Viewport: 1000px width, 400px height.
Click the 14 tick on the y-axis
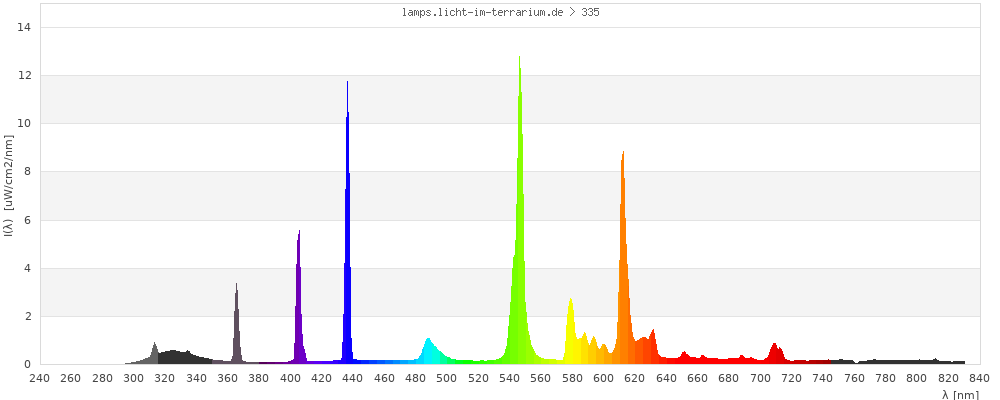(27, 27)
